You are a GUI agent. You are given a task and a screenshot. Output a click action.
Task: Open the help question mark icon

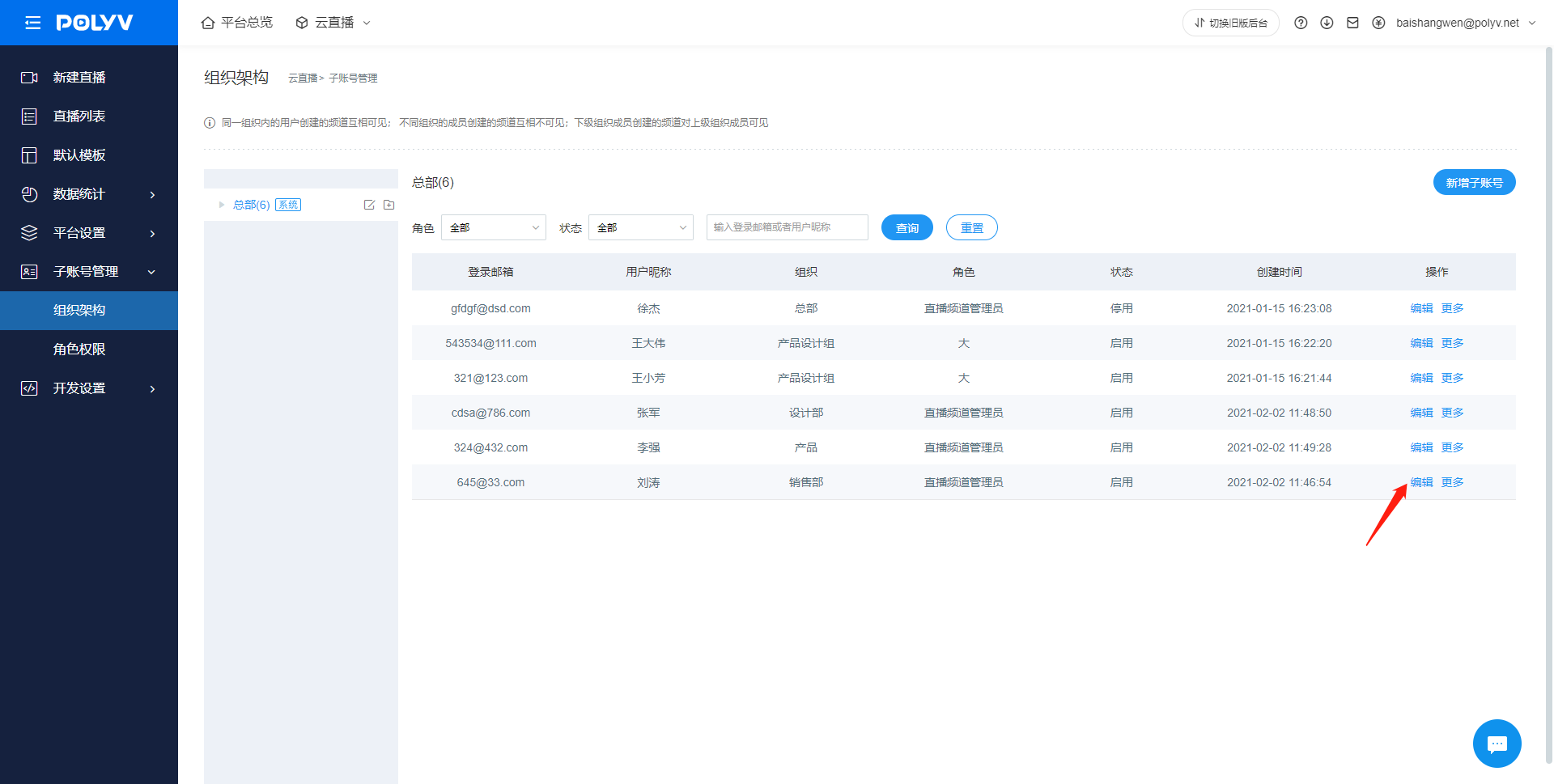click(1301, 23)
